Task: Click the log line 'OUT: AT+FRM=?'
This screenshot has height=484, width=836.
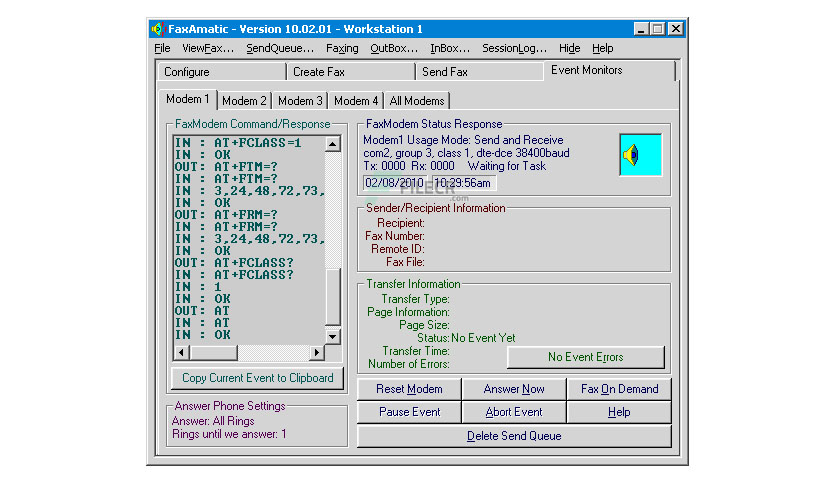Action: click(226, 215)
